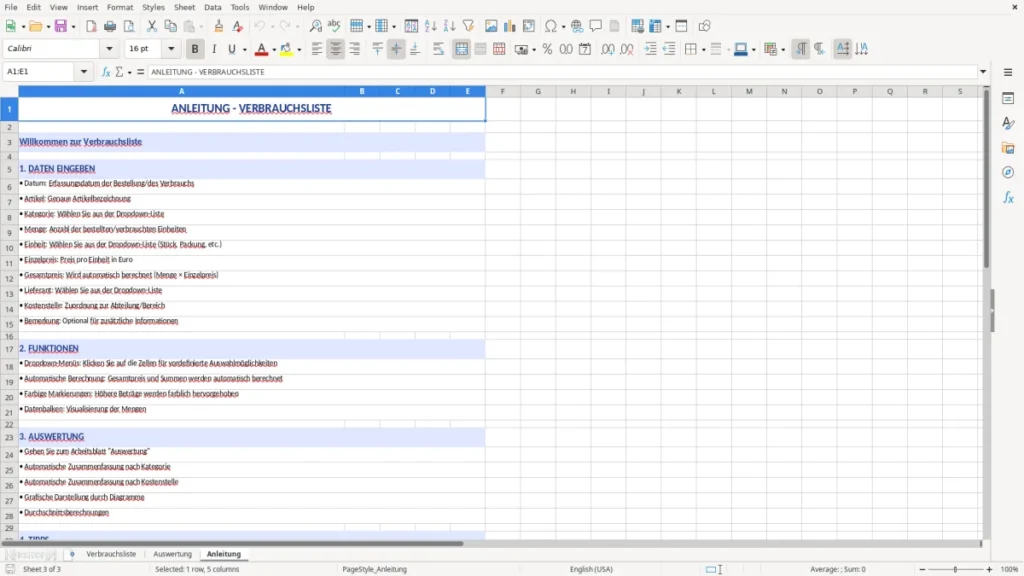Click the Save document icon

tap(61, 26)
